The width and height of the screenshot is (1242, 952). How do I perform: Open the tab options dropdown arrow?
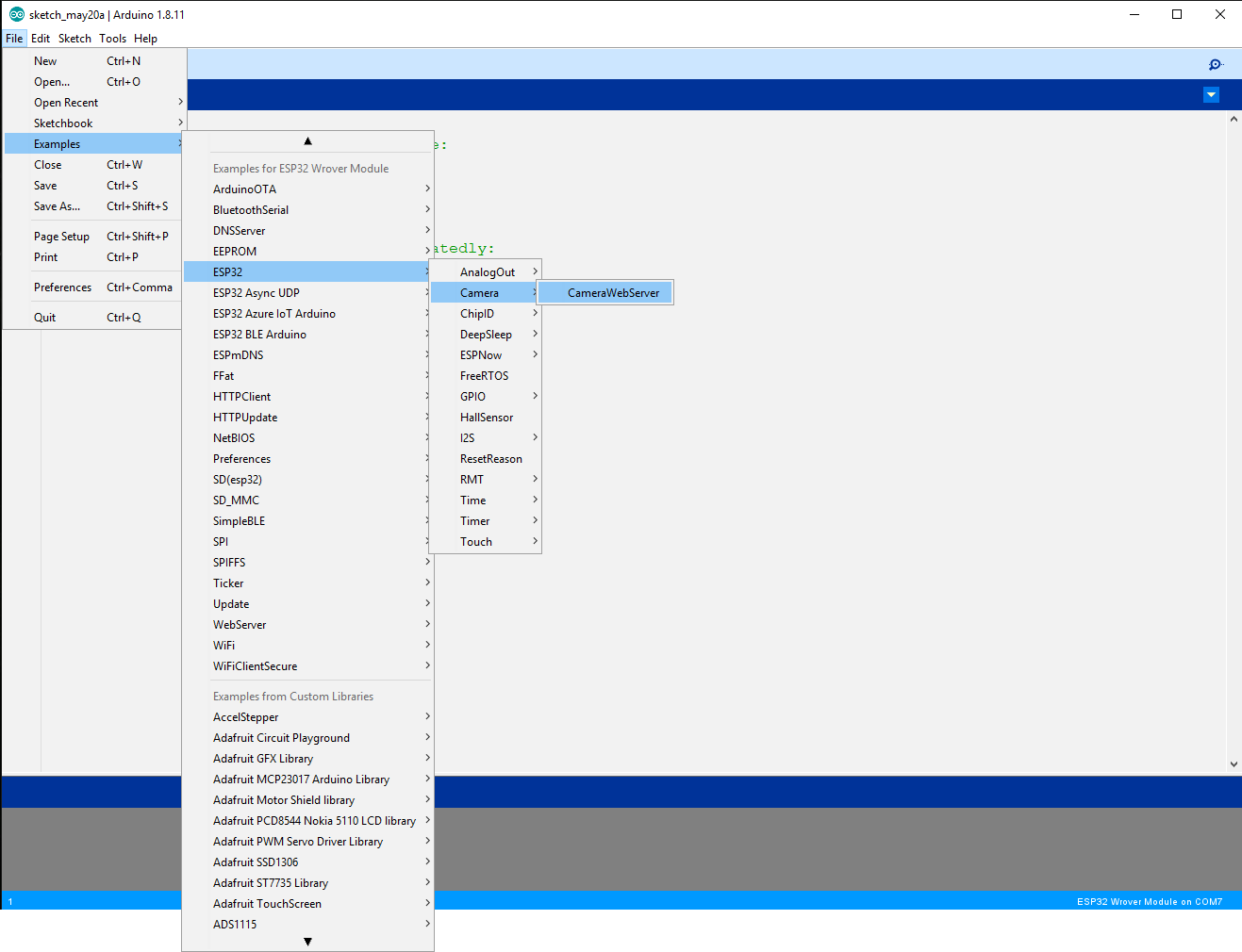[x=1212, y=94]
